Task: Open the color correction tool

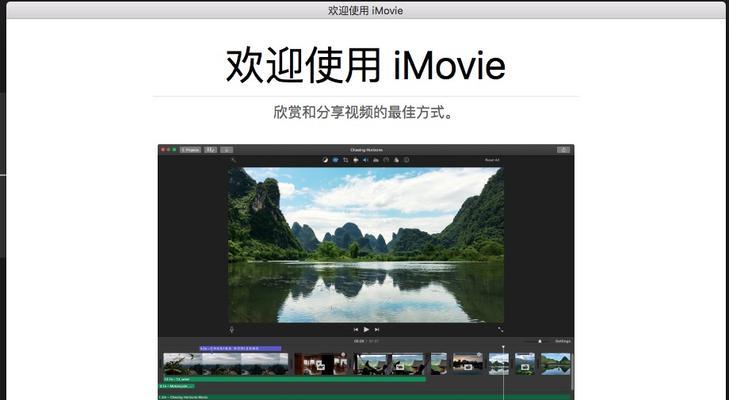Action: 335,160
